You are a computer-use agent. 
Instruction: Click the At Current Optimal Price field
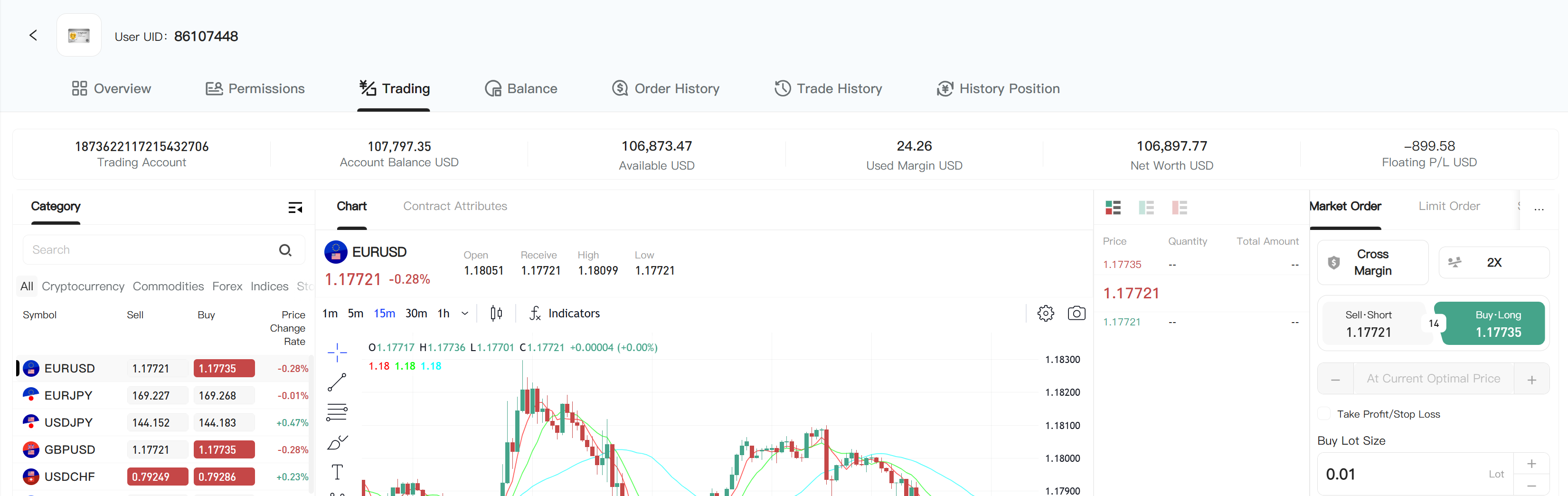click(x=1434, y=379)
